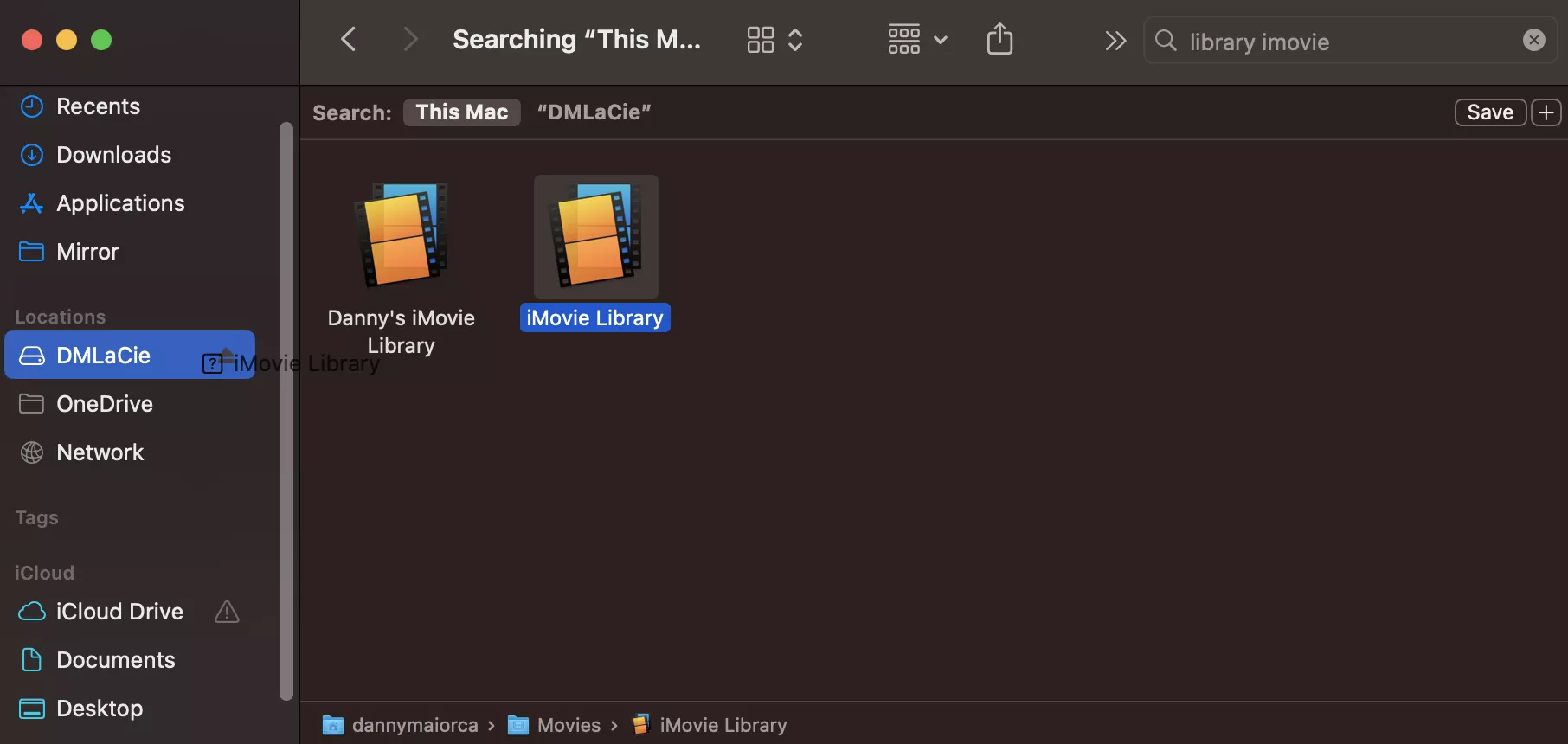
Task: Select Danny's iMovie Library thumbnail
Action: 401,234
